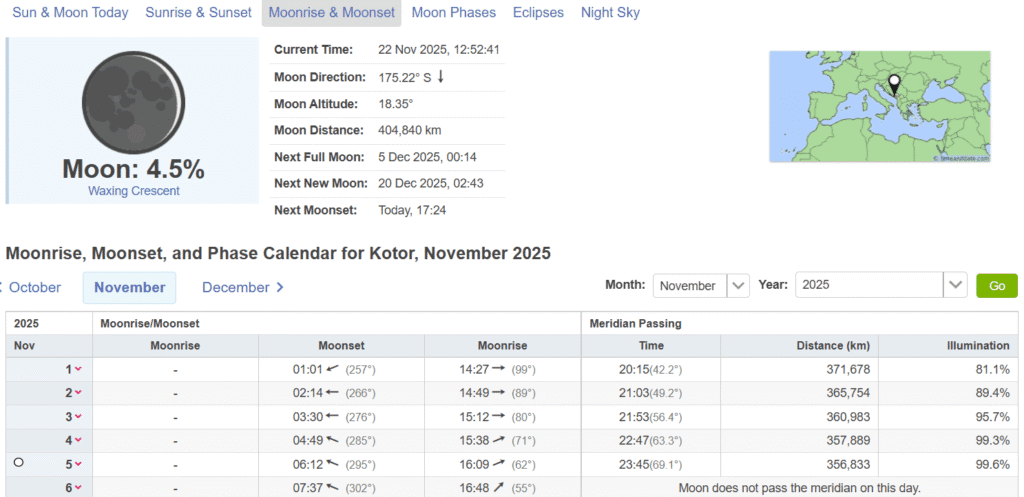Click the full moon symbol beside Nov 5
1024x497 pixels.
pos(17,463)
